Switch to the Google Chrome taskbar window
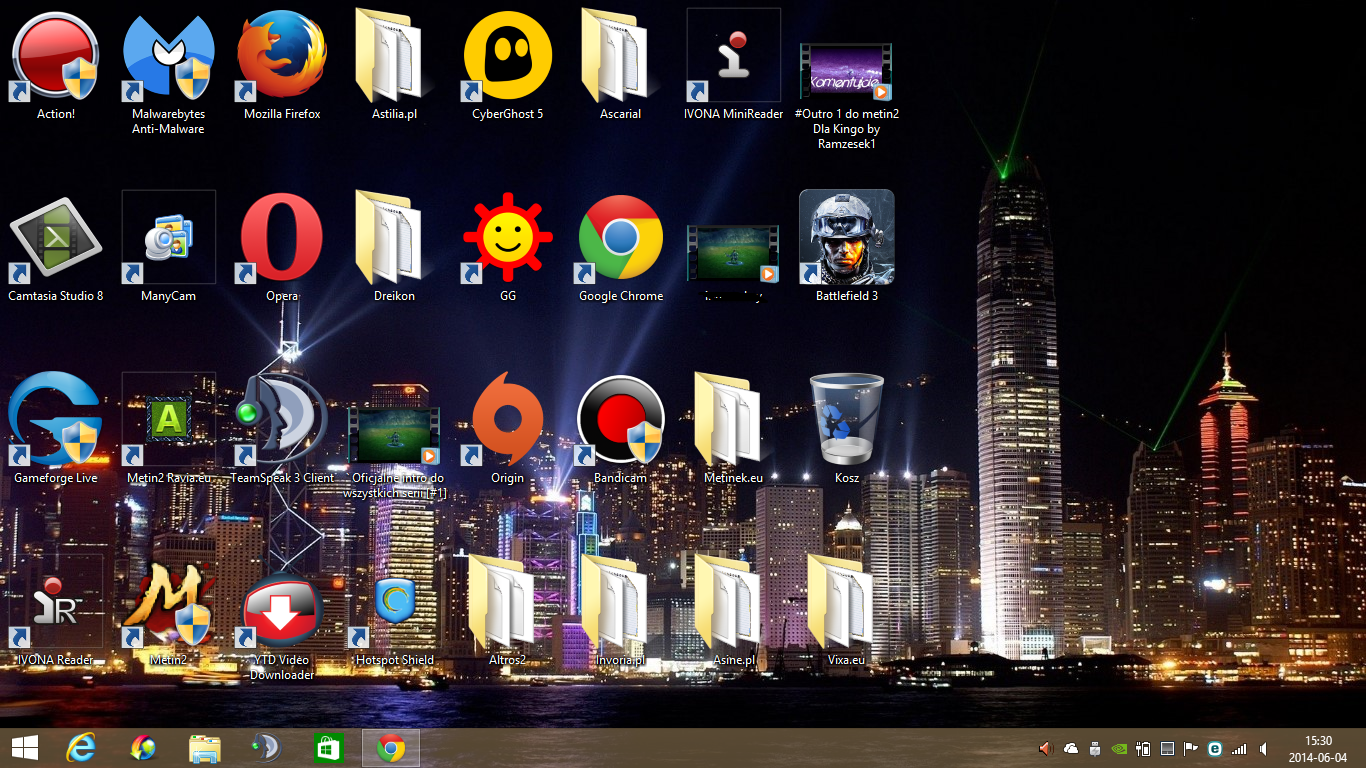This screenshot has width=1366, height=768. 391,748
